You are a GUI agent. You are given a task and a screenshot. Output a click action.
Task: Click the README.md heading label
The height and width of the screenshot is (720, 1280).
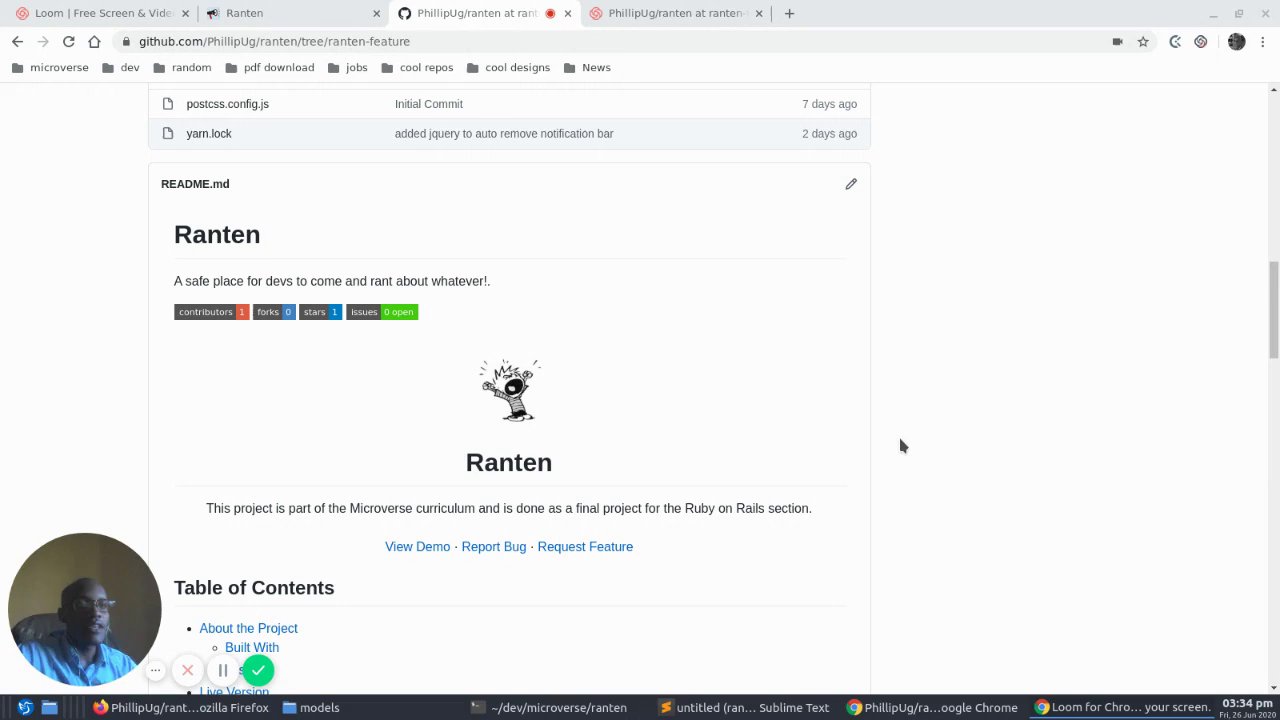[195, 184]
